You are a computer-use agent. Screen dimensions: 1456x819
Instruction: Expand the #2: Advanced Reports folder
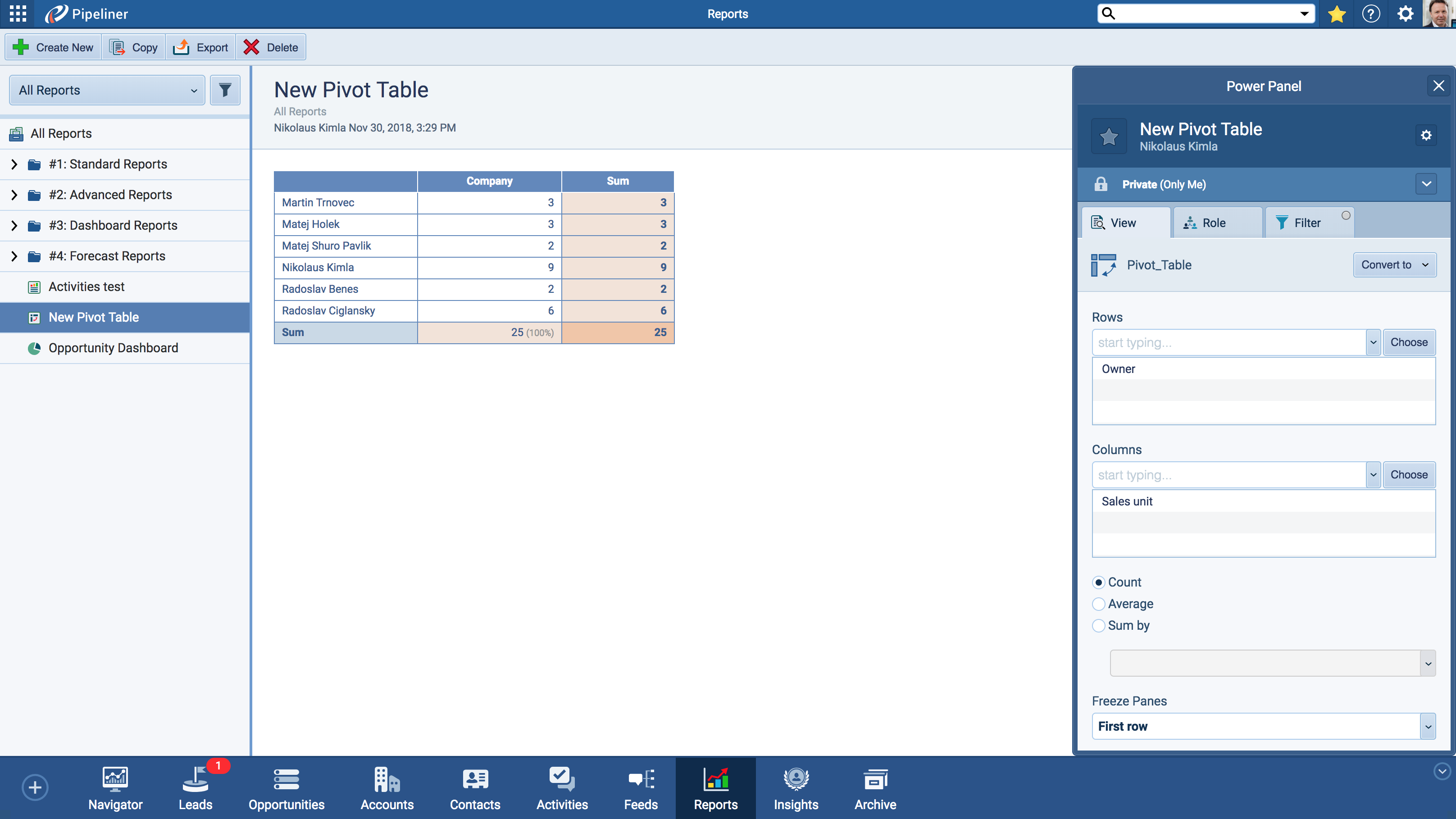coord(14,195)
